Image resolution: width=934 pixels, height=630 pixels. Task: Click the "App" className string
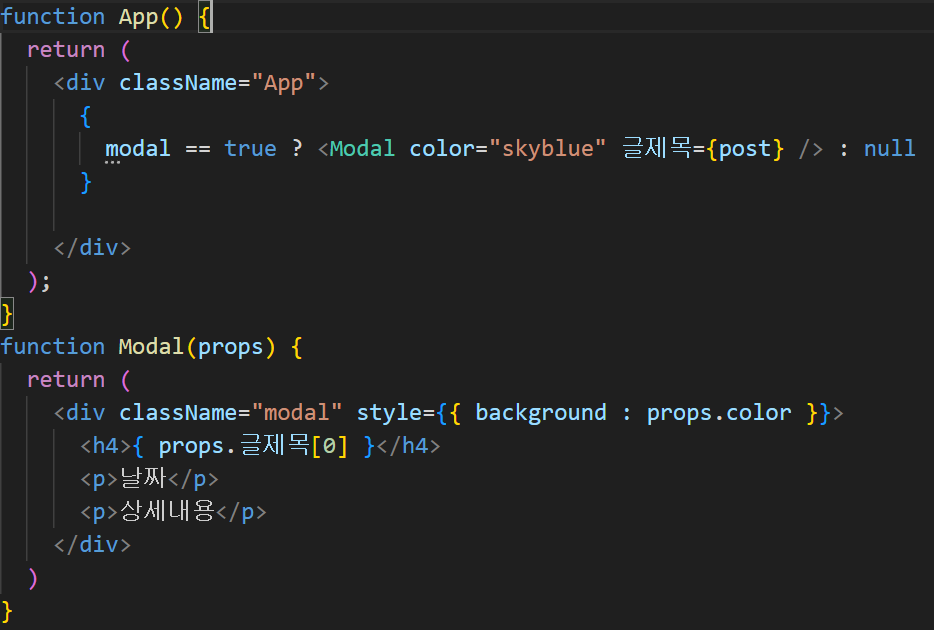pos(284,83)
